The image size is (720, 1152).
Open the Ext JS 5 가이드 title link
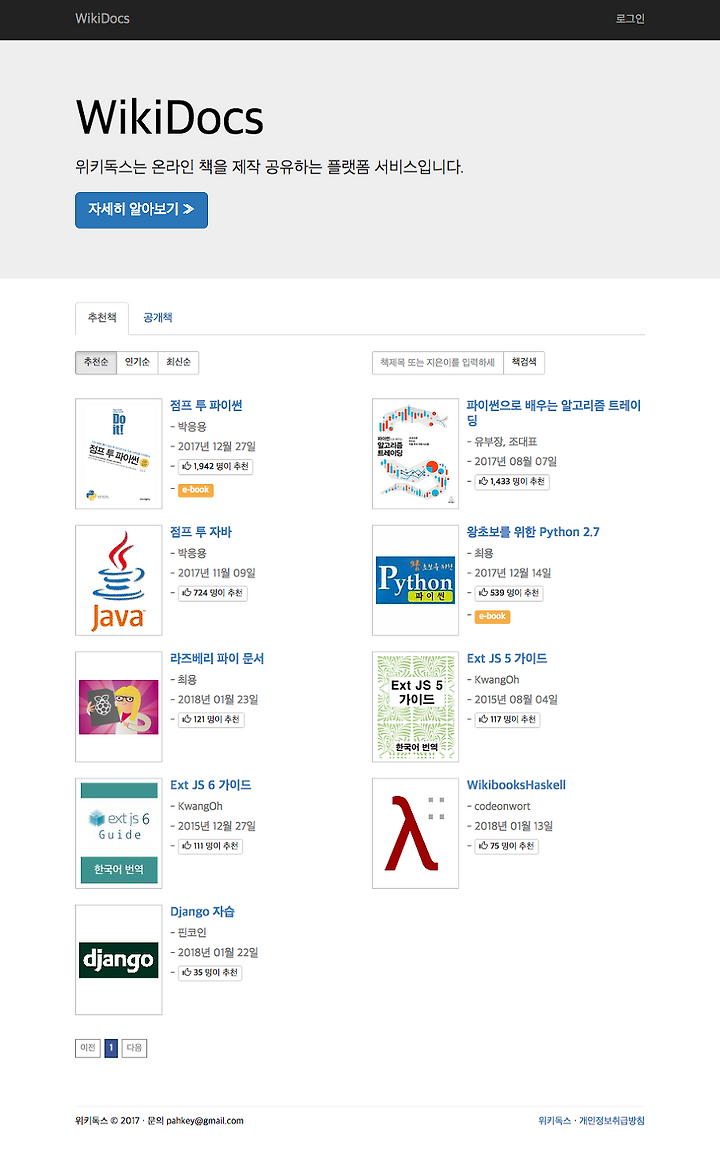click(x=507, y=659)
